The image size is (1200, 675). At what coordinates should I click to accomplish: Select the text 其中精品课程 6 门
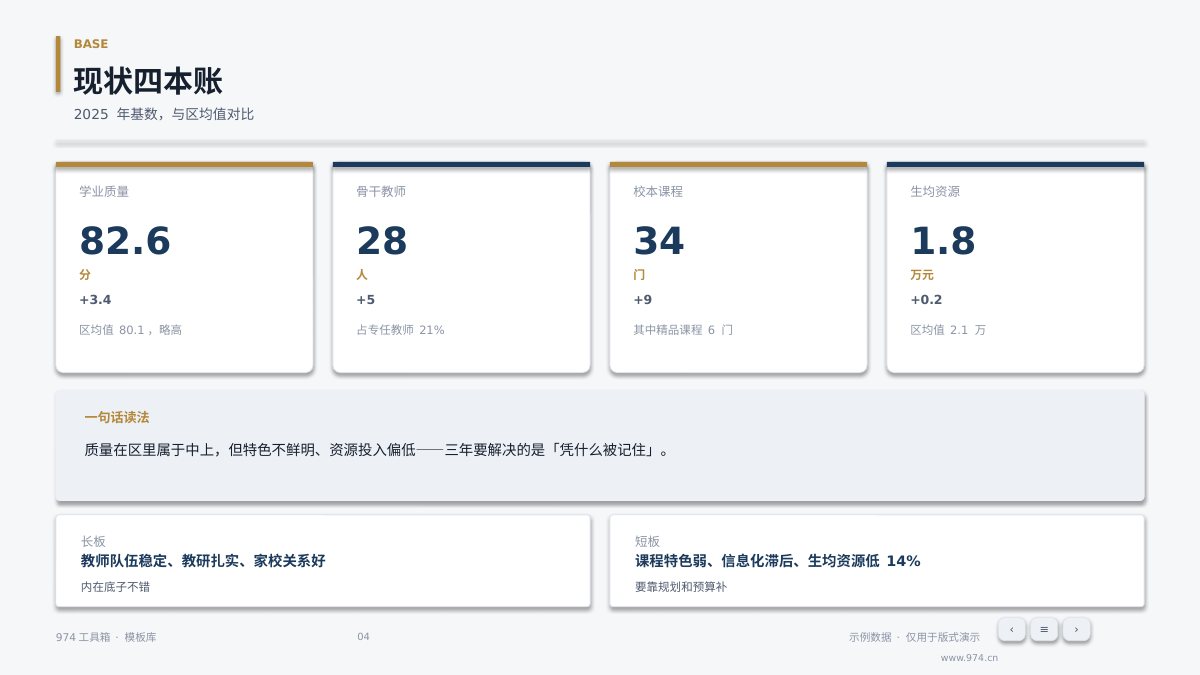(683, 330)
